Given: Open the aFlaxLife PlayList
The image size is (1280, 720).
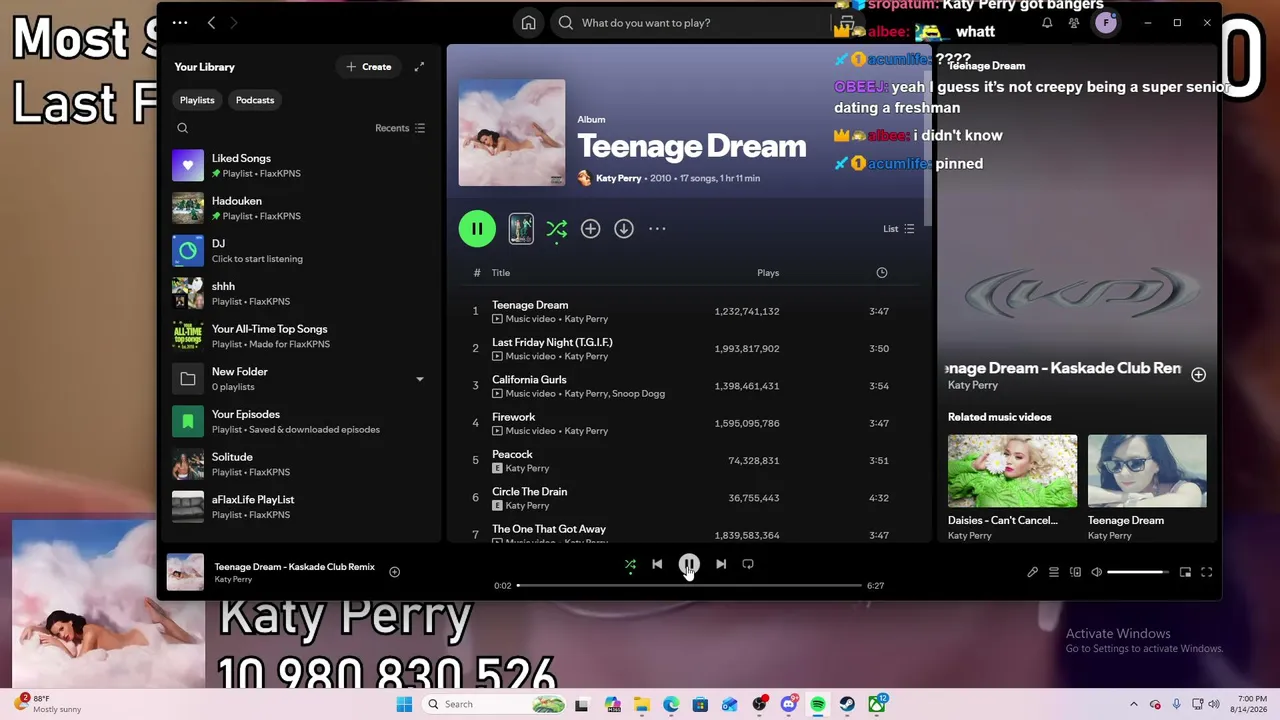Looking at the screenshot, I should point(299,507).
